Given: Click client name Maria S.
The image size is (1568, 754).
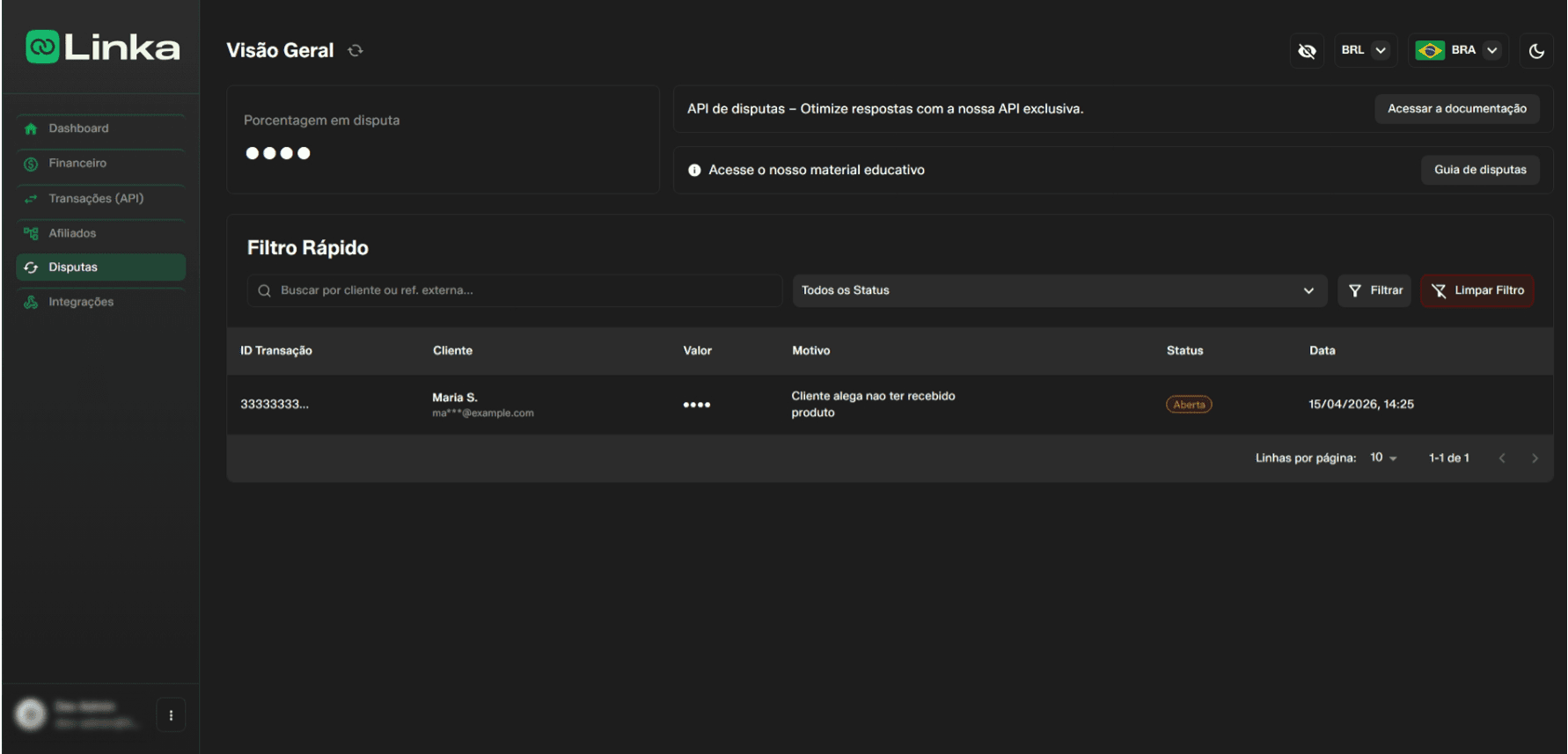Looking at the screenshot, I should click(x=455, y=397).
